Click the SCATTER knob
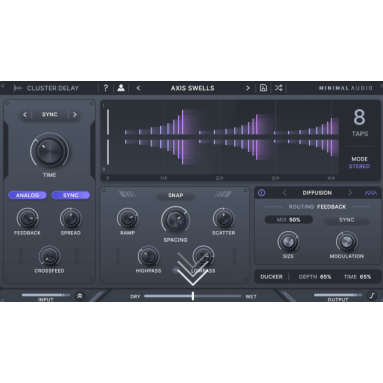Viewport: 383px width, 383px height. [223, 219]
